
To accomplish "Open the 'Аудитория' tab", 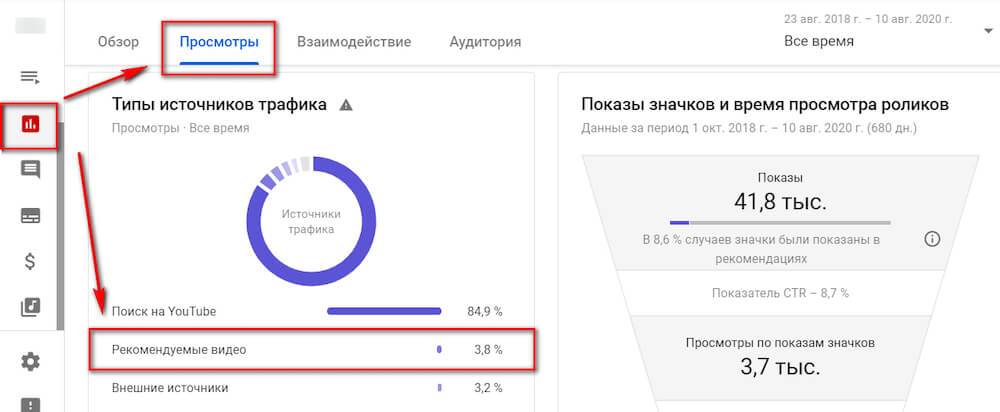I will click(485, 42).
